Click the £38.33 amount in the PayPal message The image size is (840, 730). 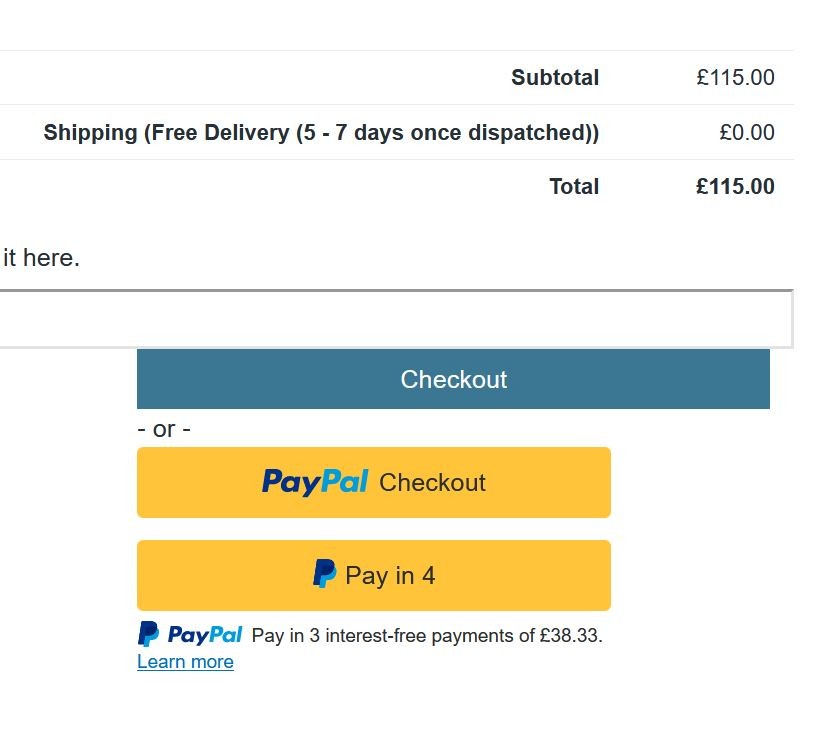(x=569, y=635)
